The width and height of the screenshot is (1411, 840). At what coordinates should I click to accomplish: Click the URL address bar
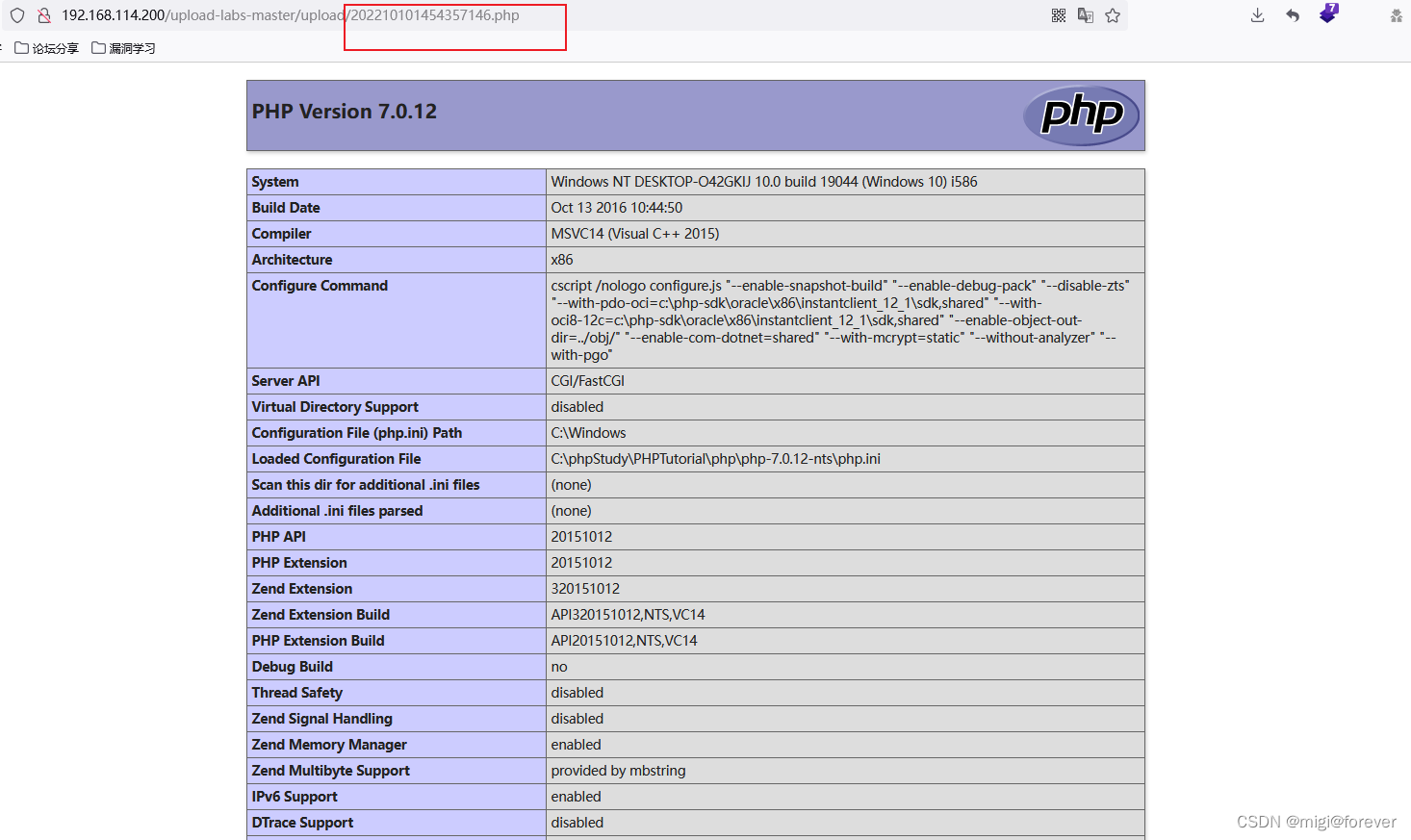[x=577, y=15]
